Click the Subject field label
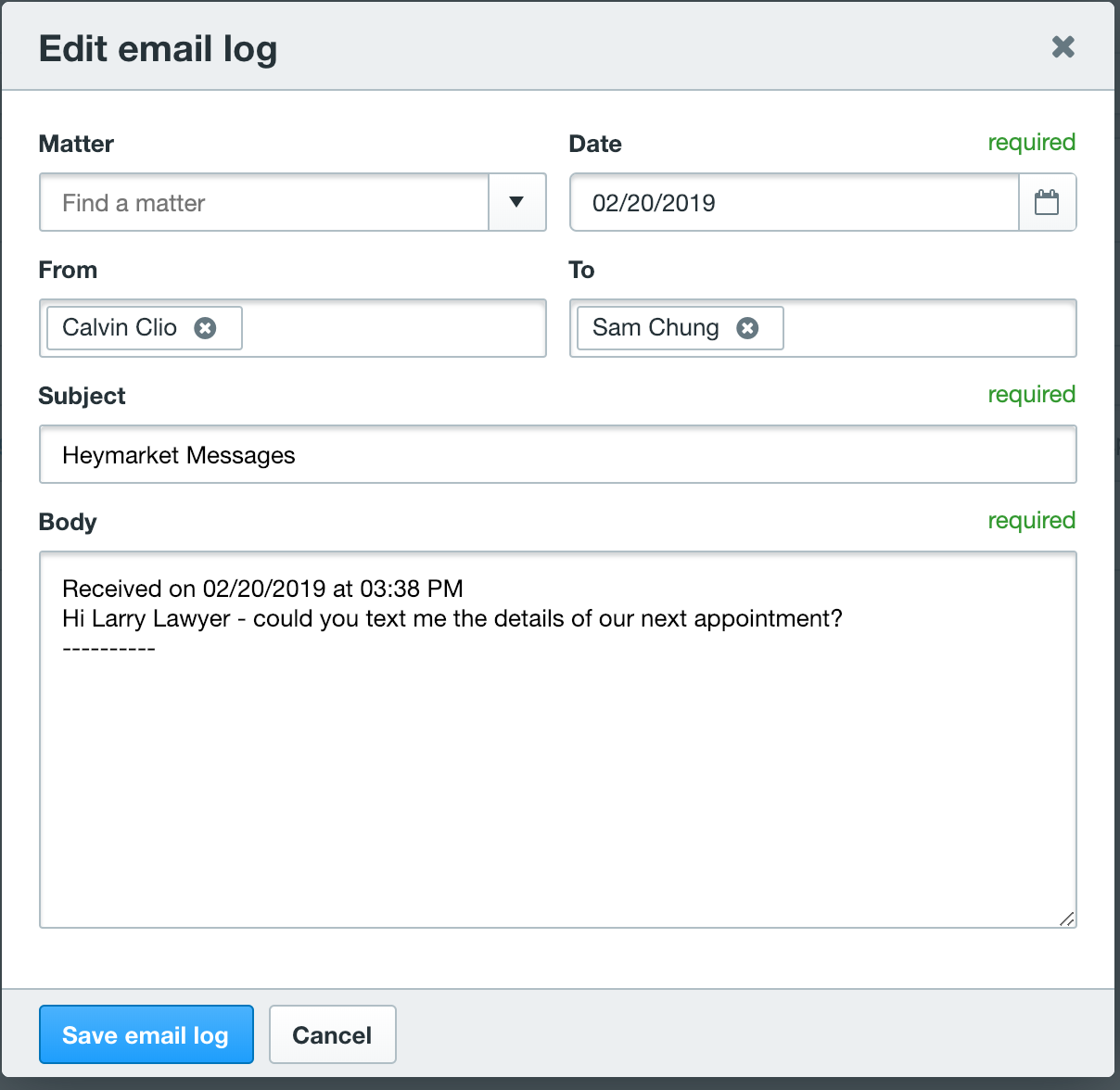The image size is (1120, 1090). coord(82,396)
